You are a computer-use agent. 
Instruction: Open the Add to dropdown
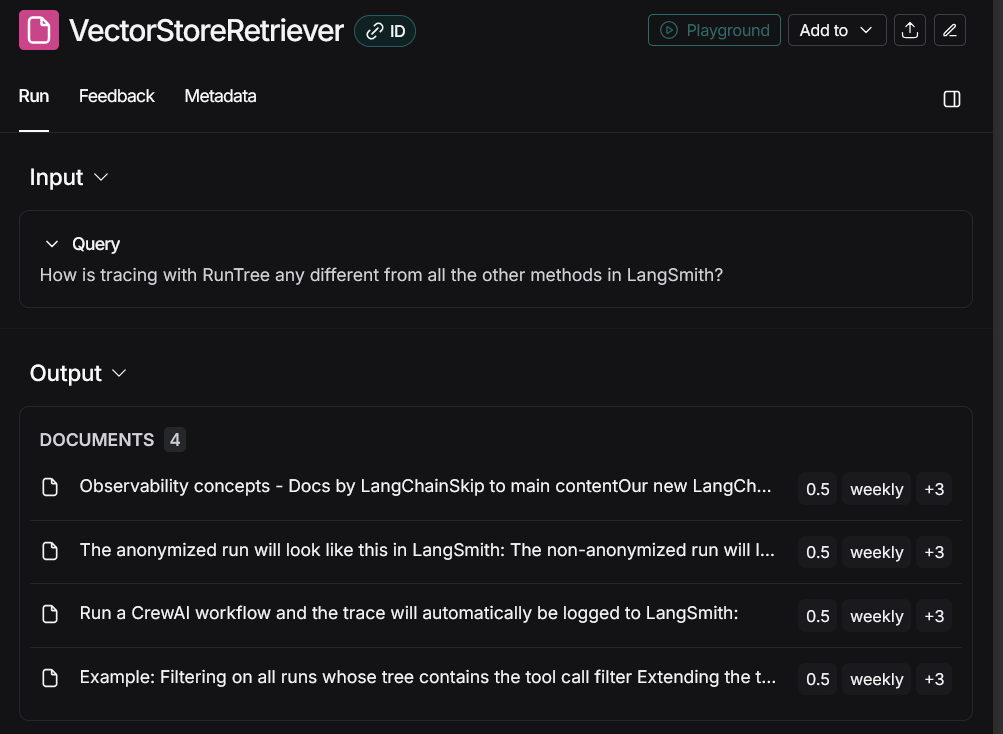[x=837, y=30]
